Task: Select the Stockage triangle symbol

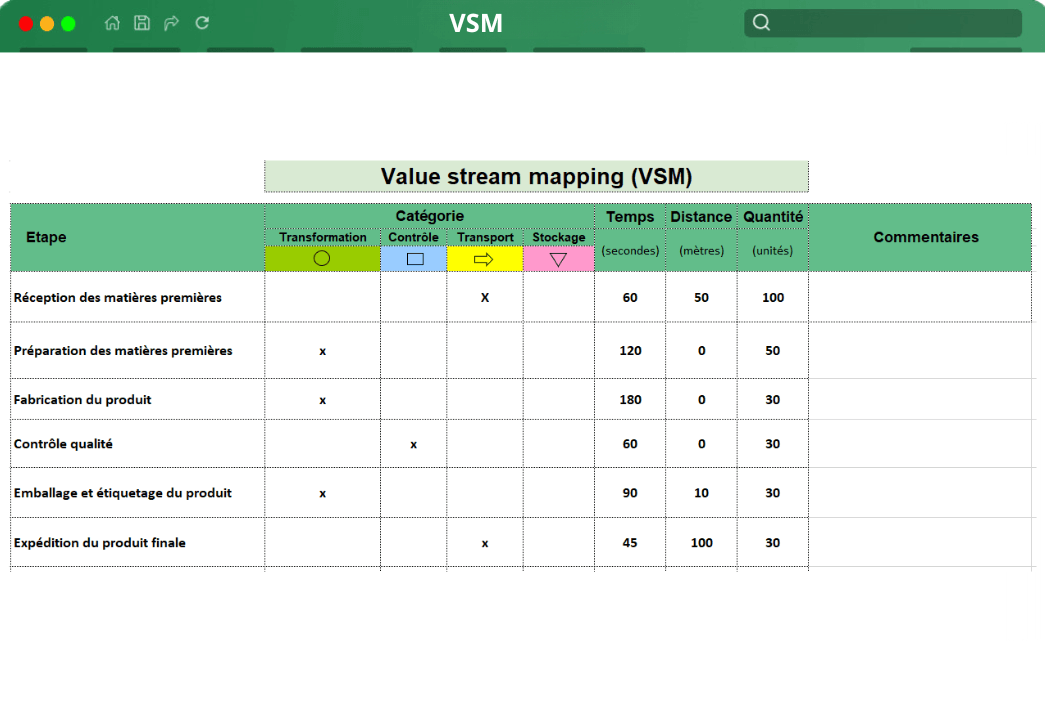Action: 558,258
